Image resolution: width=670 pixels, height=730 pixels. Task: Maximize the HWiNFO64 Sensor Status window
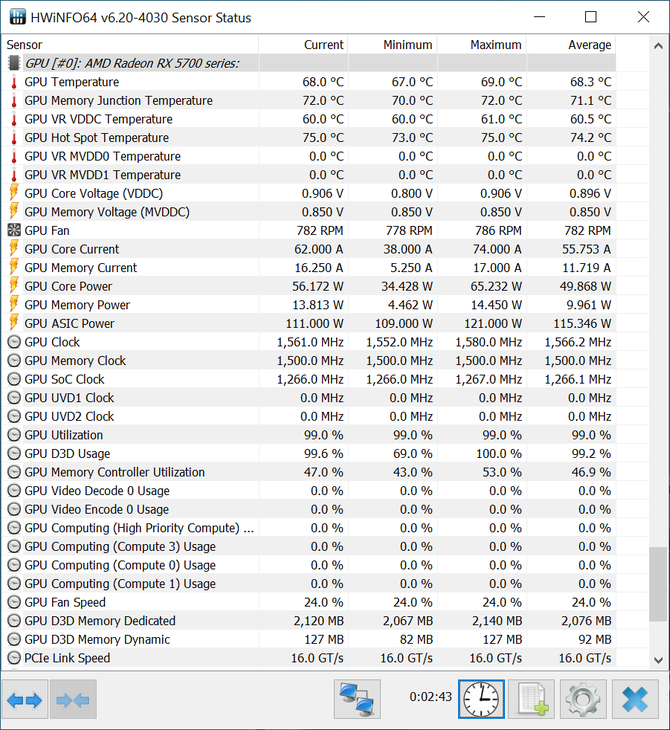(x=590, y=17)
